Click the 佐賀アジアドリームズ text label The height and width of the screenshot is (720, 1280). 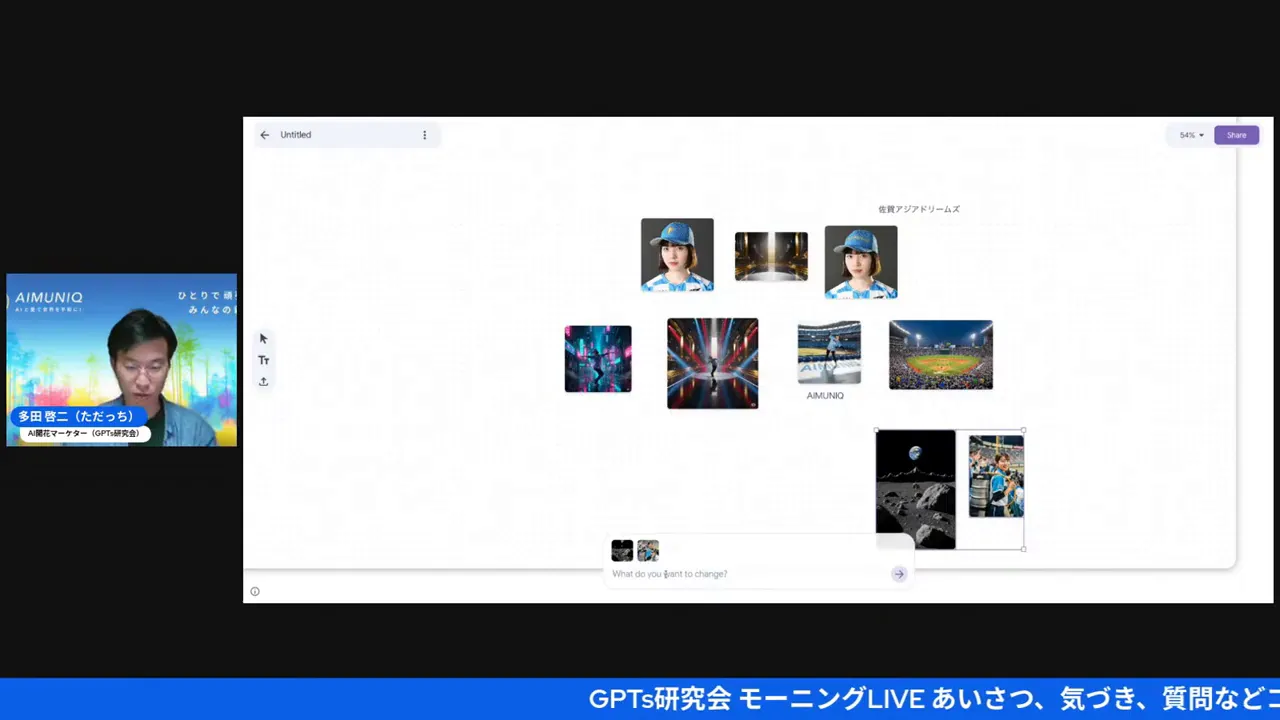click(918, 209)
